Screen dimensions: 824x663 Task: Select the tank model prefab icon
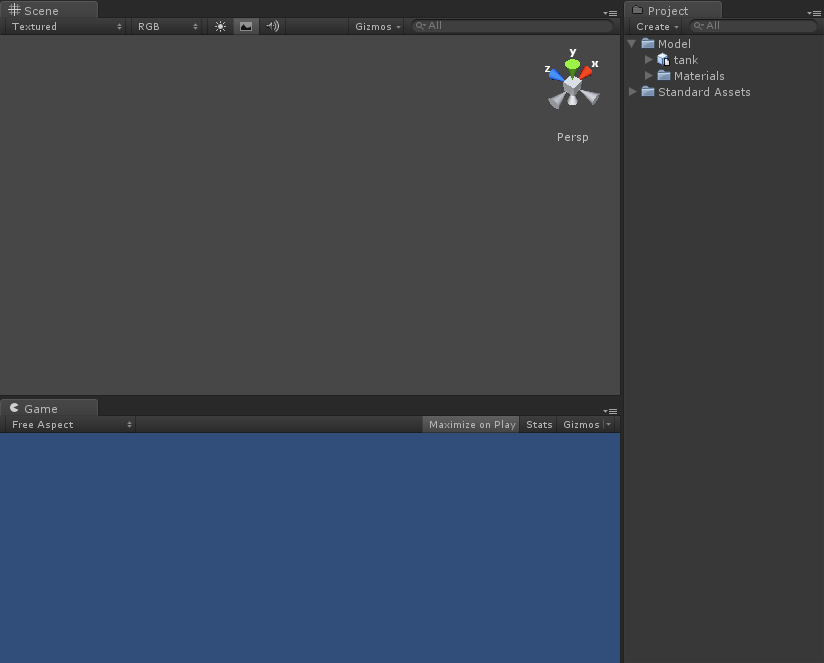tap(663, 60)
